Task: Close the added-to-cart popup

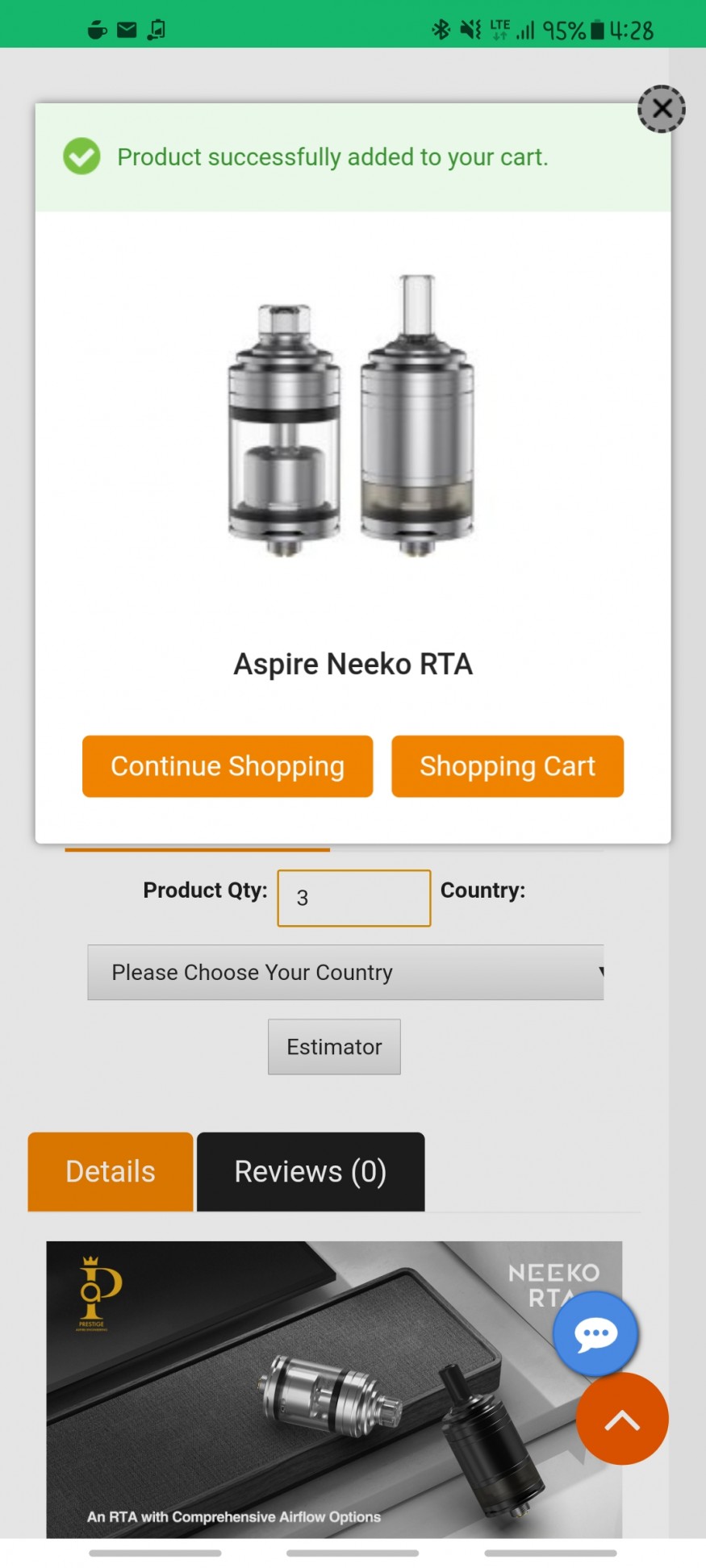Action: tap(662, 109)
